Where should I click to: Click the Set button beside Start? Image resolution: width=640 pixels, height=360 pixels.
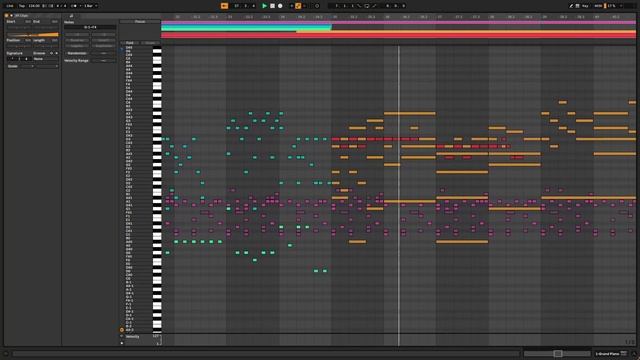[x=28, y=21]
